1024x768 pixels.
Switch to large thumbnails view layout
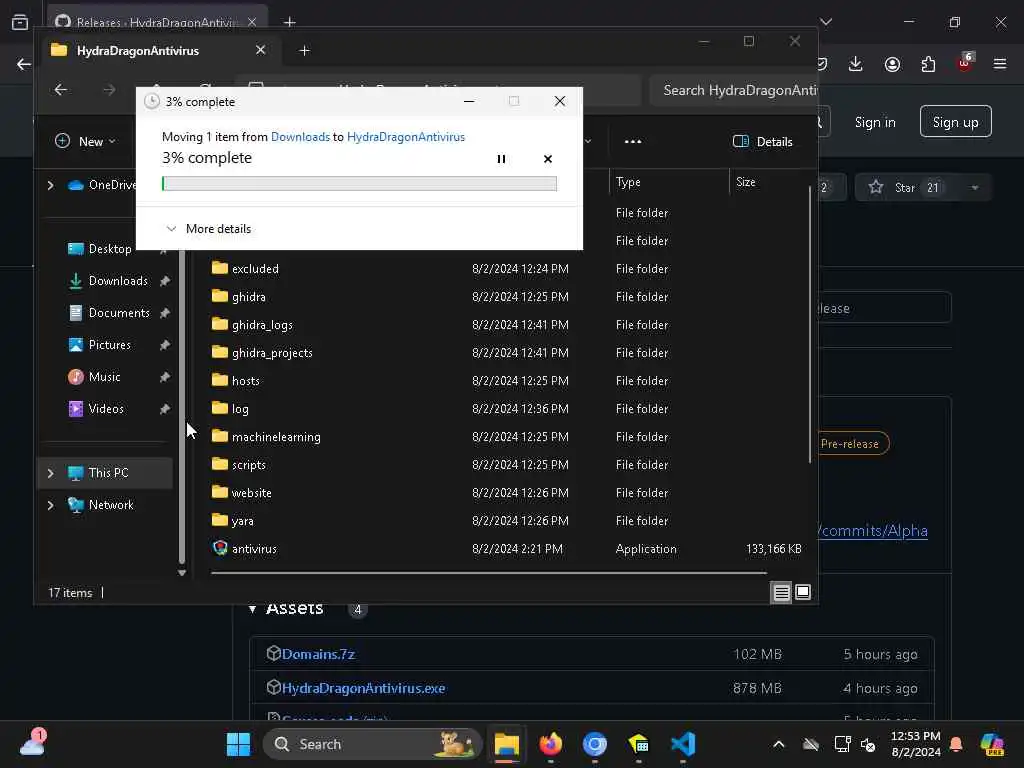pos(803,592)
